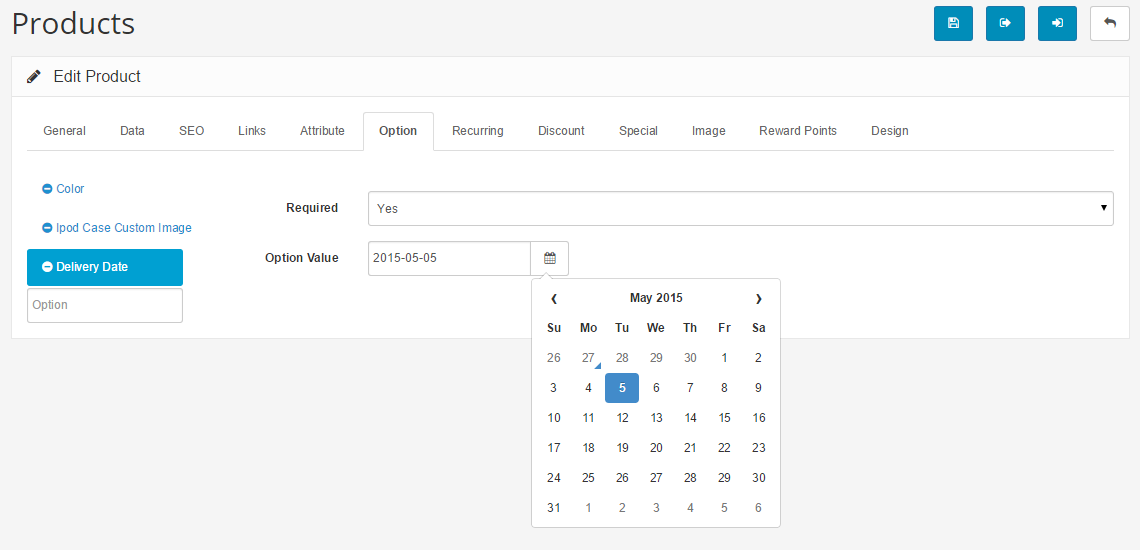
Task: Go to next month in calendar
Action: point(758,298)
